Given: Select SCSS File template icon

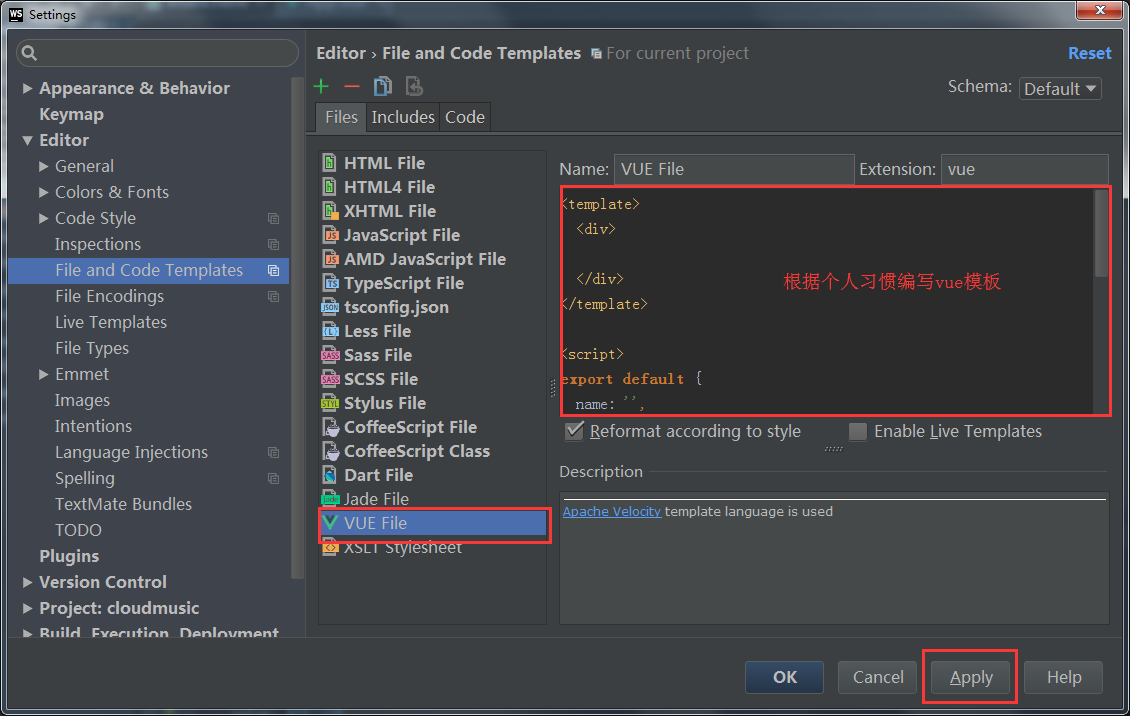Looking at the screenshot, I should click(x=330, y=379).
